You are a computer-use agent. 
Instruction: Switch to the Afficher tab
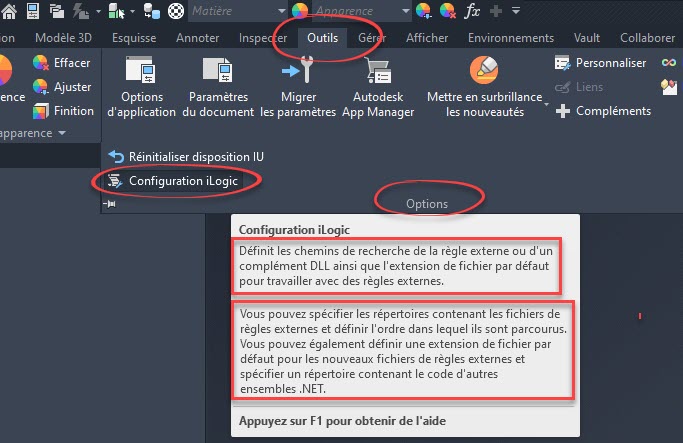(427, 38)
